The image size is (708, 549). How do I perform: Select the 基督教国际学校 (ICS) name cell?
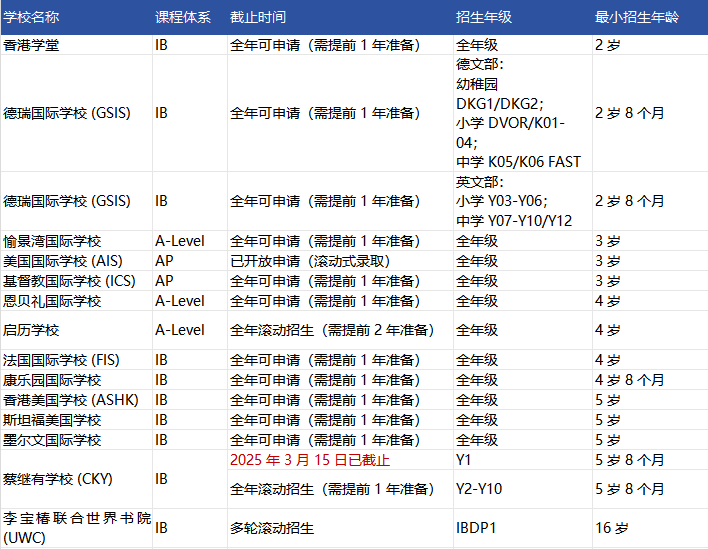(x=76, y=281)
